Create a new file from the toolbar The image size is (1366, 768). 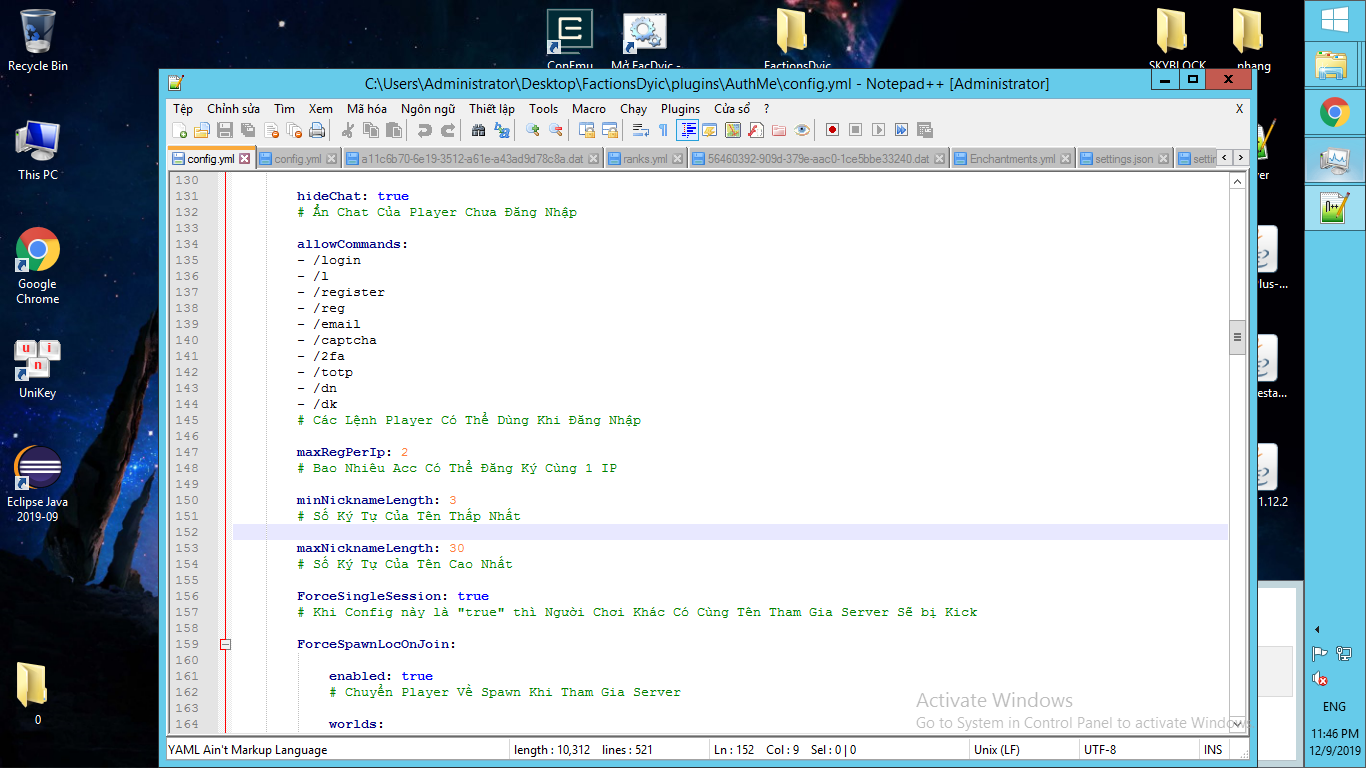180,130
